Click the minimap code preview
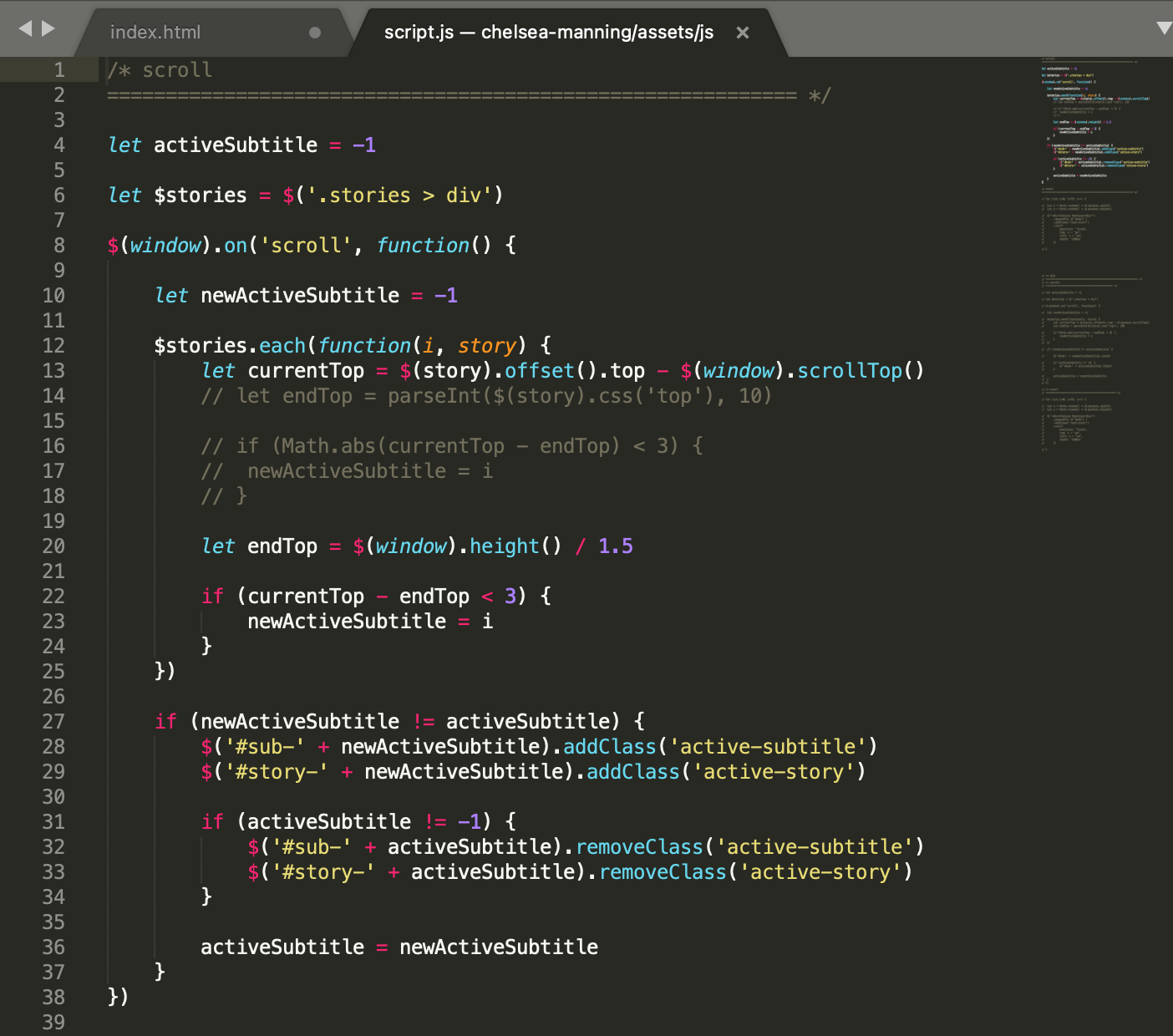The image size is (1173, 1036). 1094,251
